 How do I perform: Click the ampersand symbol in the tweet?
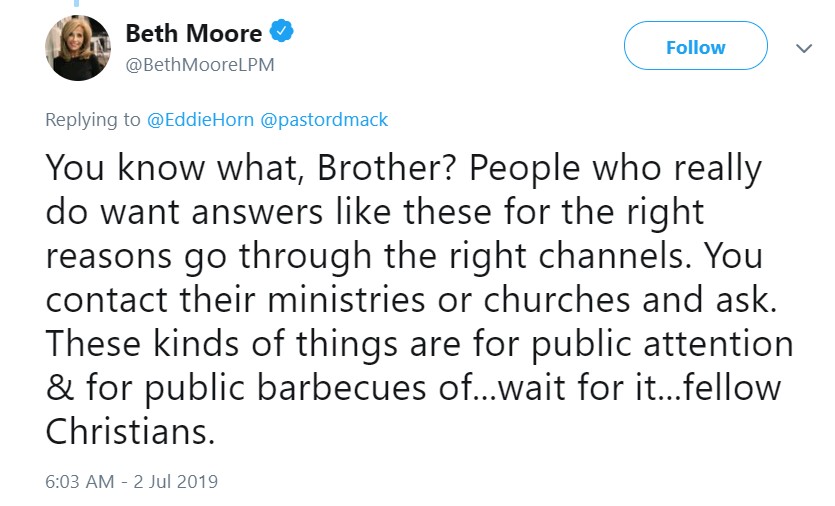pyautogui.click(x=58, y=389)
